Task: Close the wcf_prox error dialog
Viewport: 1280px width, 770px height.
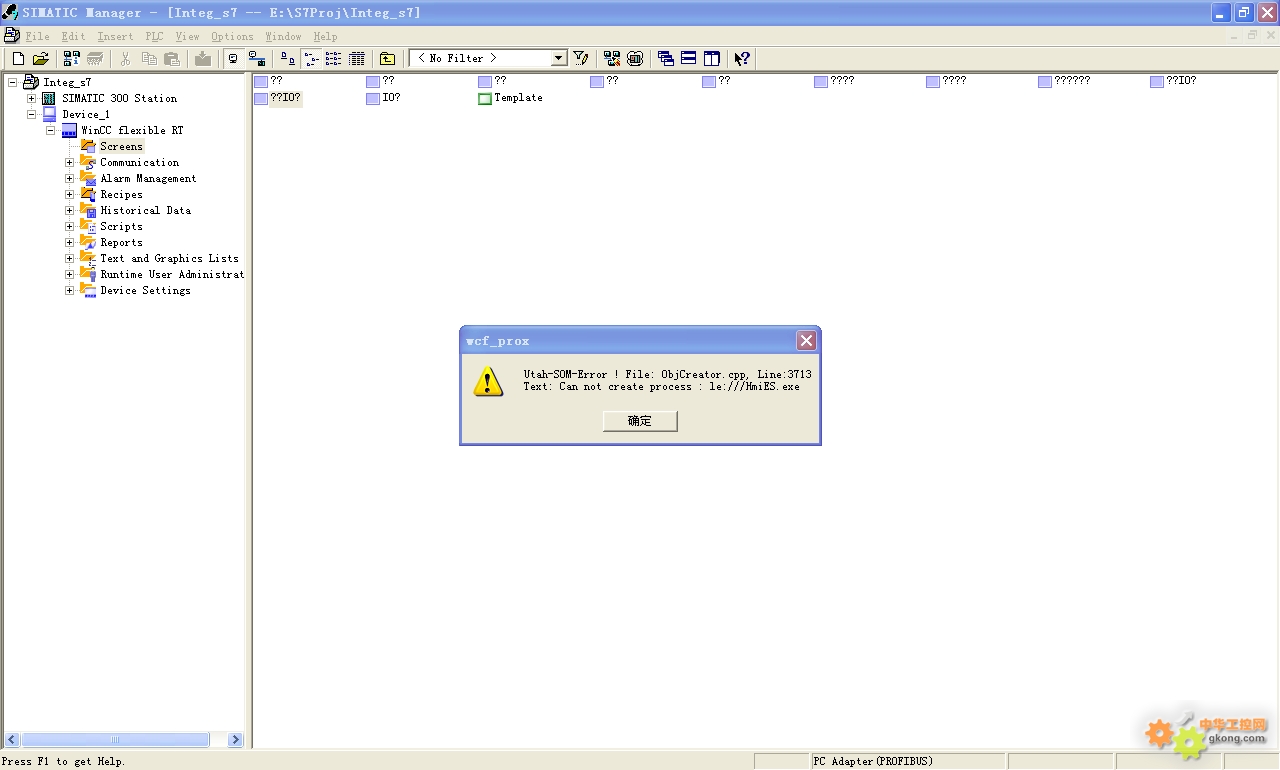Action: pyautogui.click(x=806, y=340)
